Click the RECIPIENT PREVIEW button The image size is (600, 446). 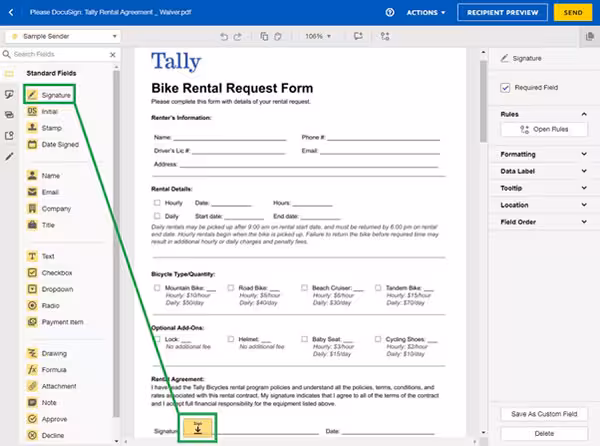click(502, 13)
